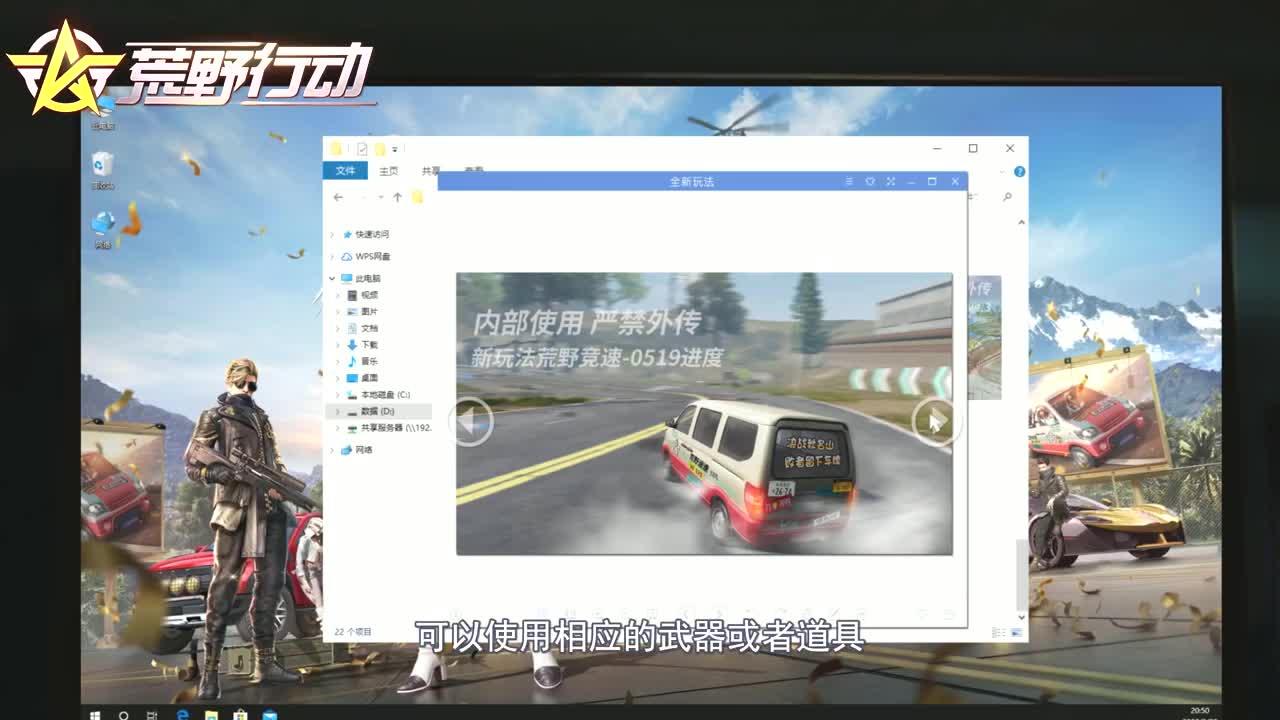The height and width of the screenshot is (720, 1280).
Task: Select 文档 in the navigation pane
Action: pyautogui.click(x=362, y=328)
